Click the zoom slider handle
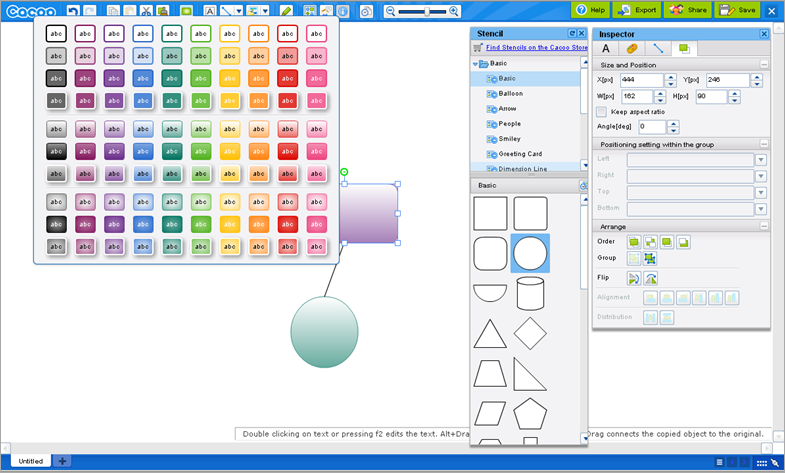 [429, 10]
